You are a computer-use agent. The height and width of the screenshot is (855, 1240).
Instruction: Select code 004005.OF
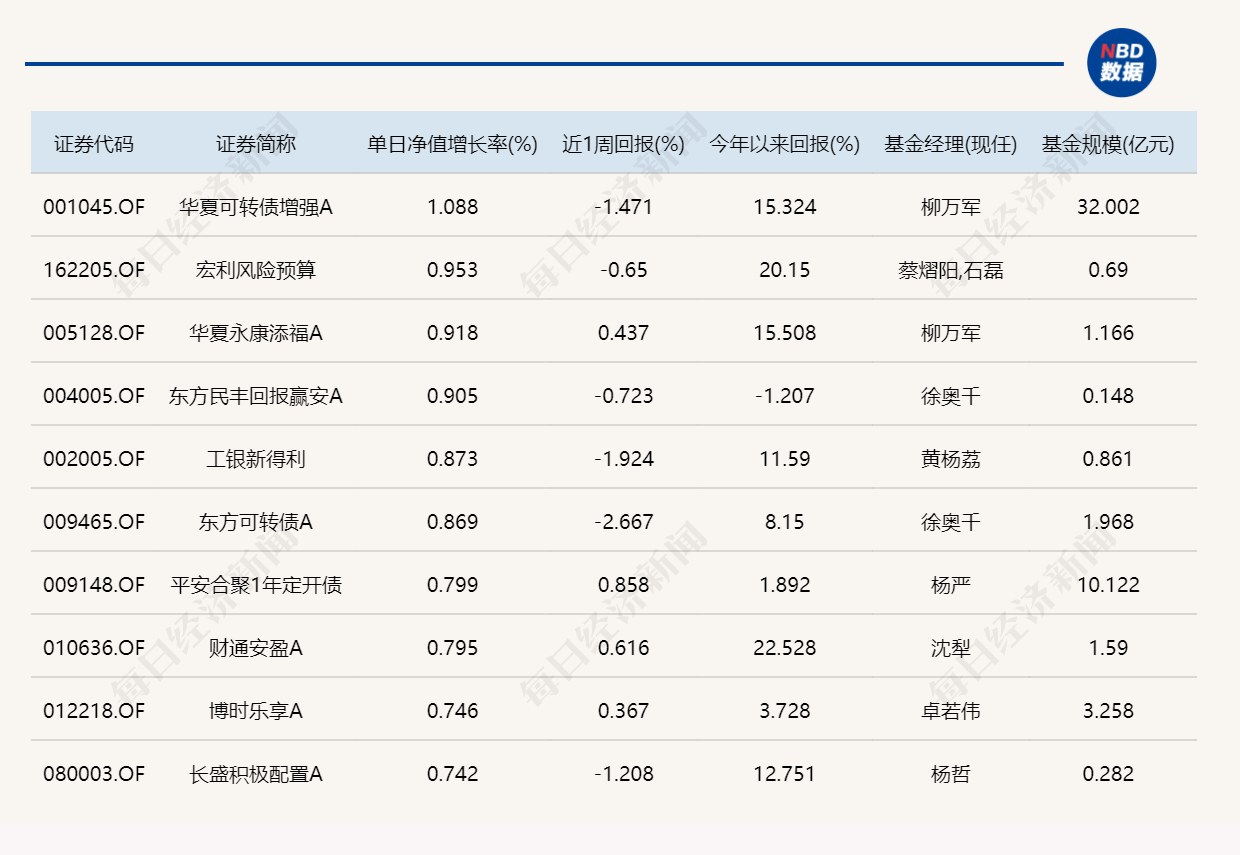pyautogui.click(x=94, y=396)
